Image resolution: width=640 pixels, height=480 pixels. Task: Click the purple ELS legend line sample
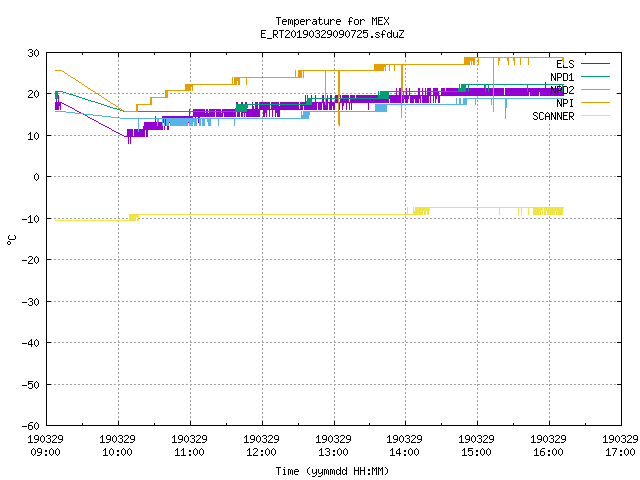(x=595, y=64)
